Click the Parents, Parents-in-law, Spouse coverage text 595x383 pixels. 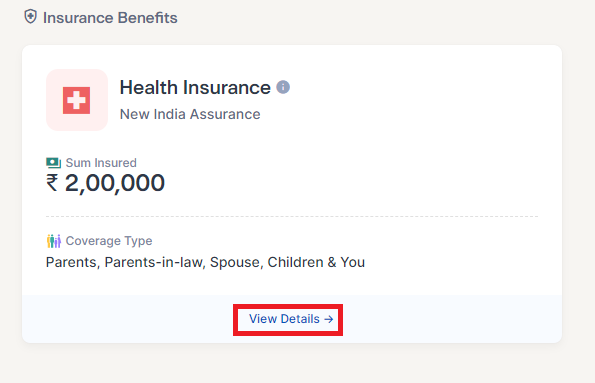(x=153, y=262)
